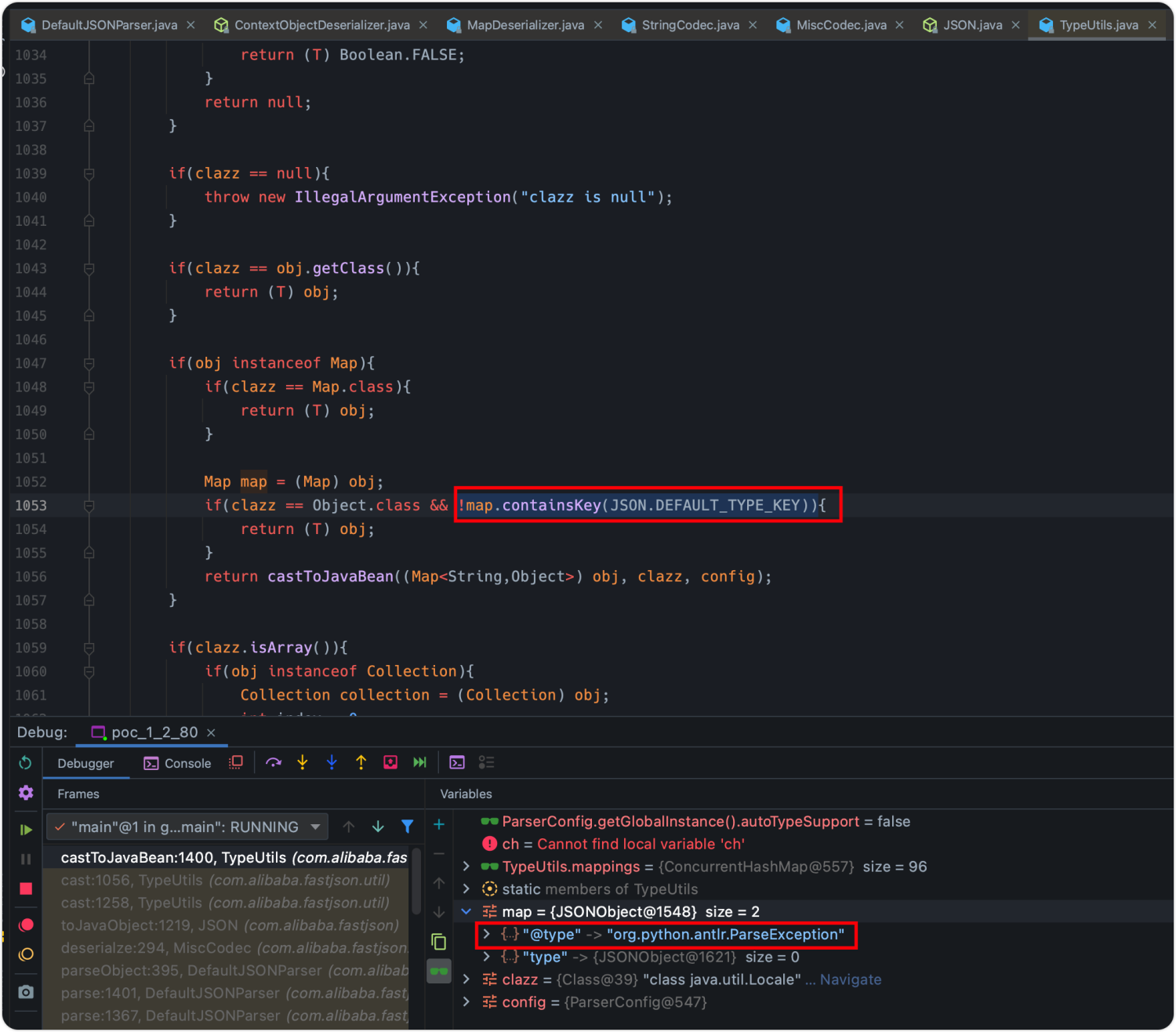Rerun the poc_1_2_80 debug session
Screen dimensions: 1176x1032
(25, 763)
